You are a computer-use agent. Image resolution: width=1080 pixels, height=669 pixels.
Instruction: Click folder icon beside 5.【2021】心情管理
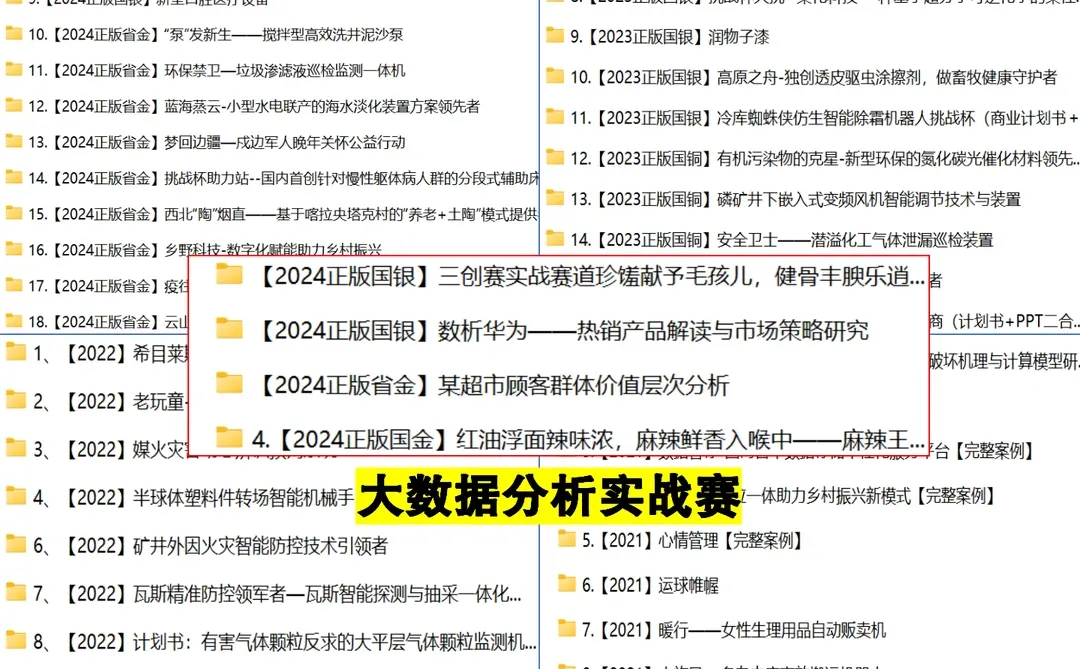pos(567,539)
